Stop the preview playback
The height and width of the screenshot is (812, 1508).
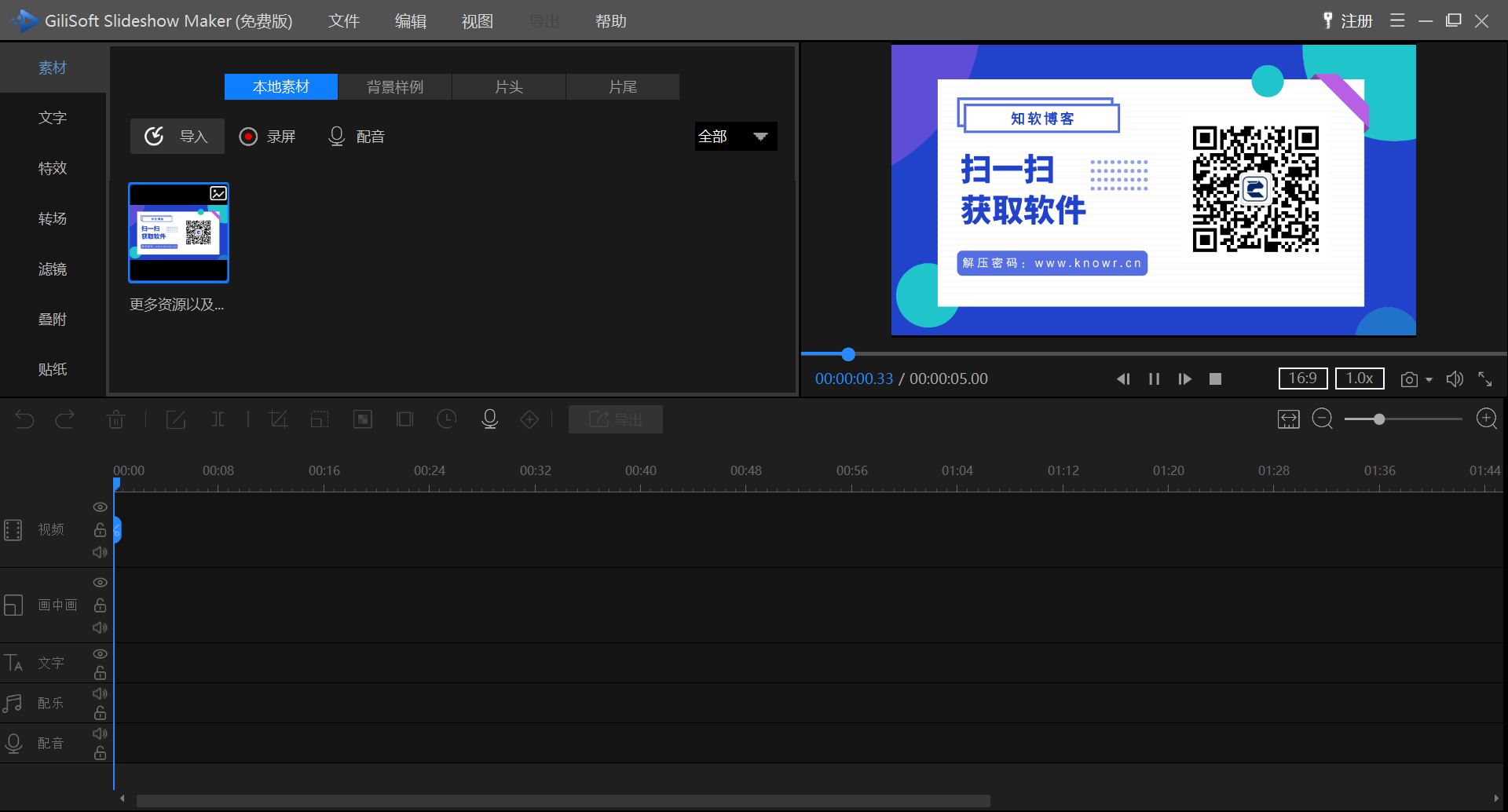point(1215,379)
